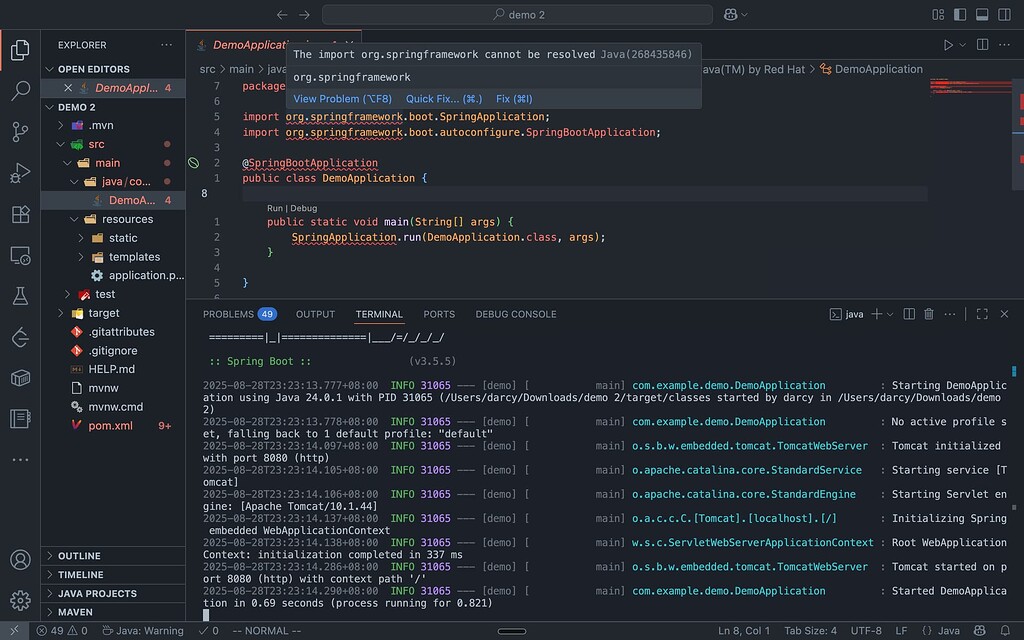The width and height of the screenshot is (1024, 640).
Task: Expand the JAVA PROJECTS section
Action: [x=113, y=594]
